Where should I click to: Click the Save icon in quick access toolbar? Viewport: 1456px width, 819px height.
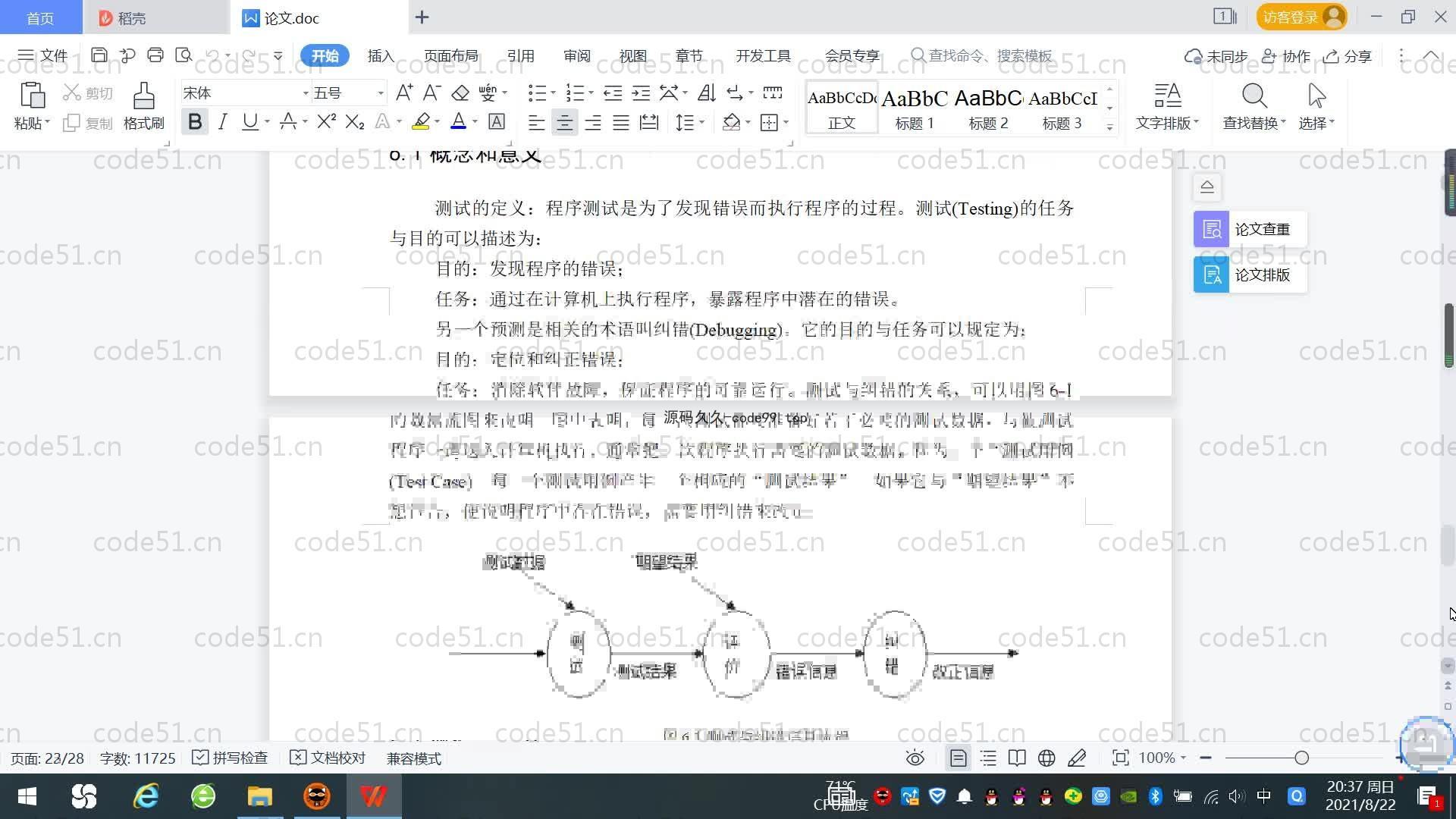99,55
